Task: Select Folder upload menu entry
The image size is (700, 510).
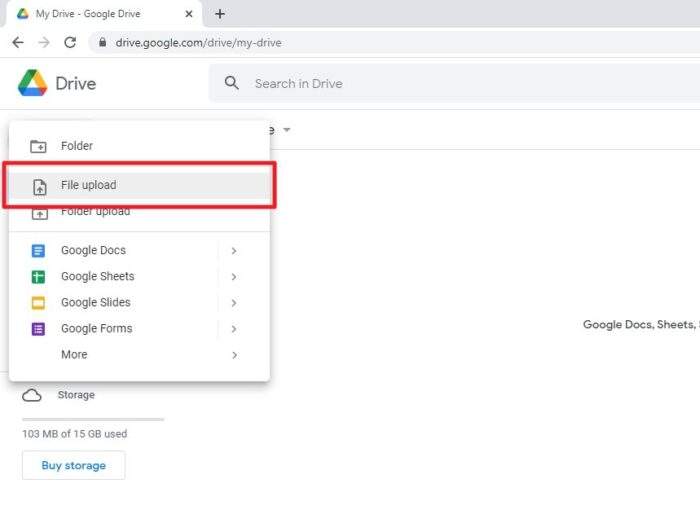Action: point(139,214)
